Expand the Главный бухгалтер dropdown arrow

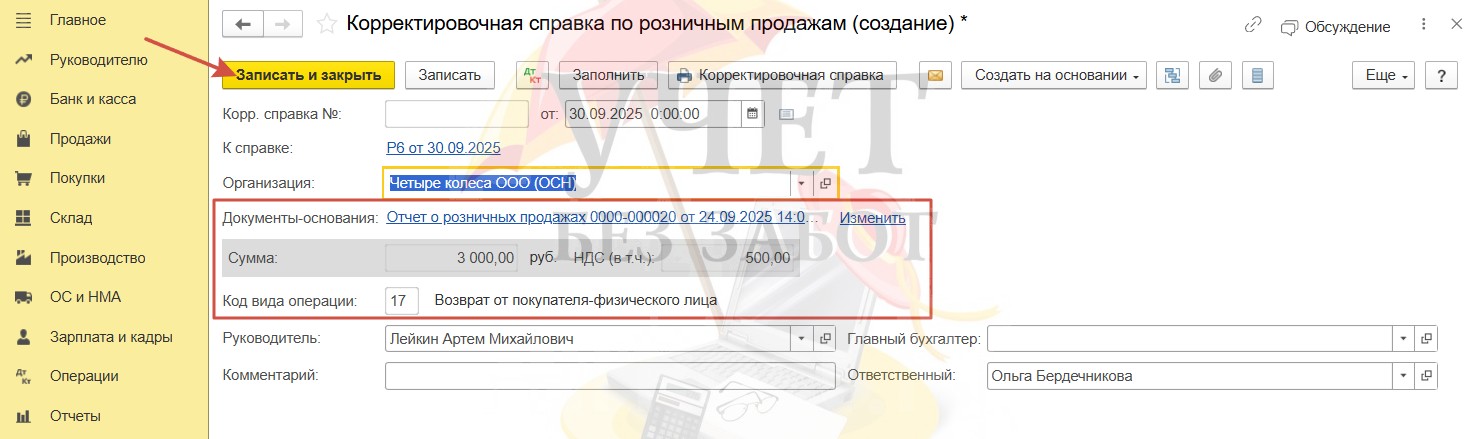1404,339
